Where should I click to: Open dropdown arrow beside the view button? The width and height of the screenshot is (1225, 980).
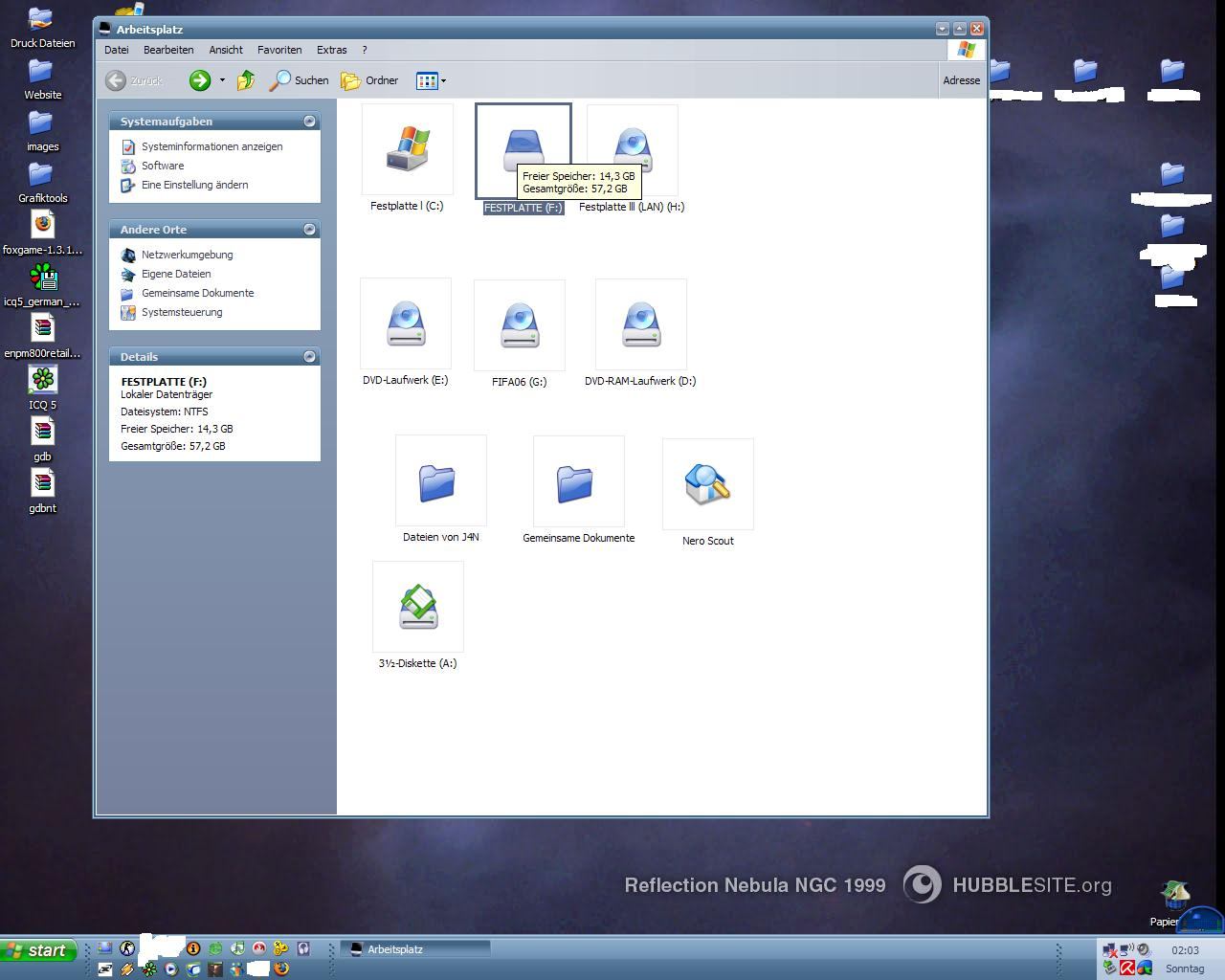pyautogui.click(x=443, y=80)
